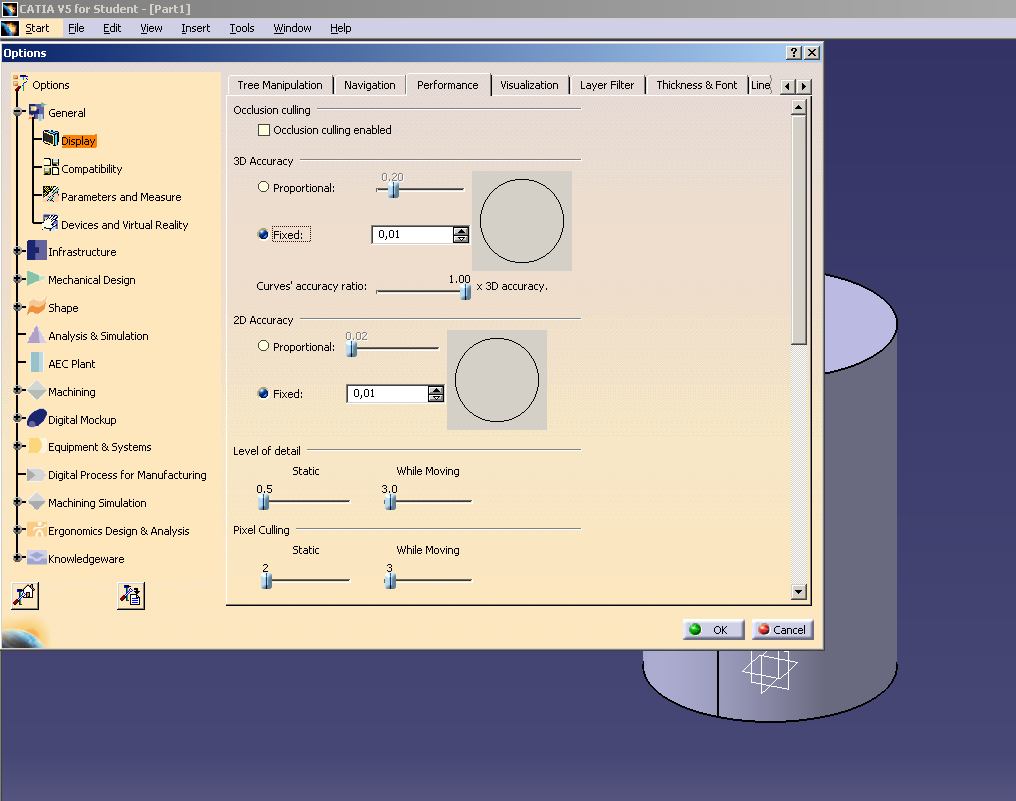1016x801 pixels.
Task: Open the Thickness & Font tab
Action: point(697,85)
